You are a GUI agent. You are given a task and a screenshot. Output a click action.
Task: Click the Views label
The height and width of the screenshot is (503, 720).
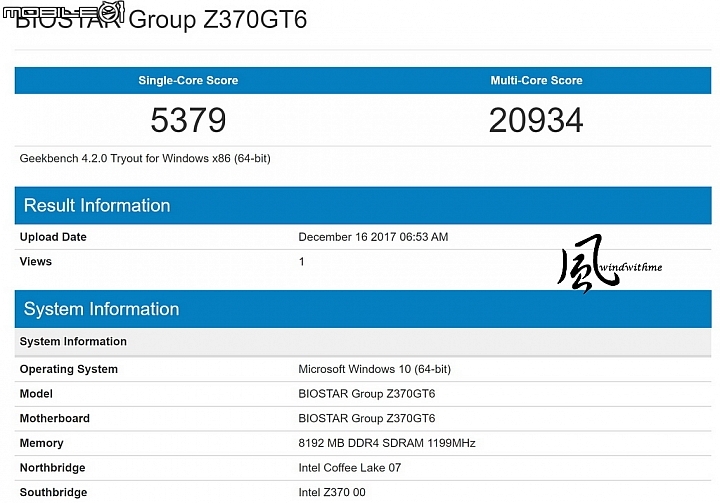coord(36,261)
